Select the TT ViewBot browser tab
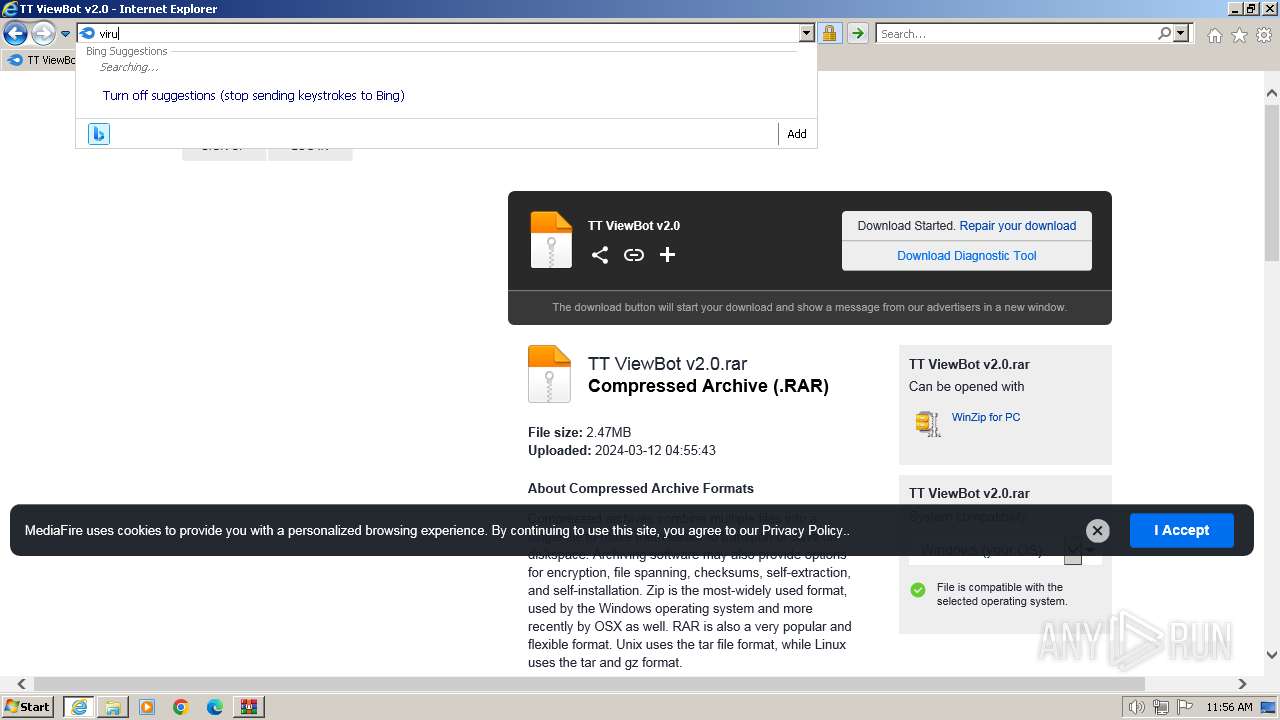 [41, 60]
